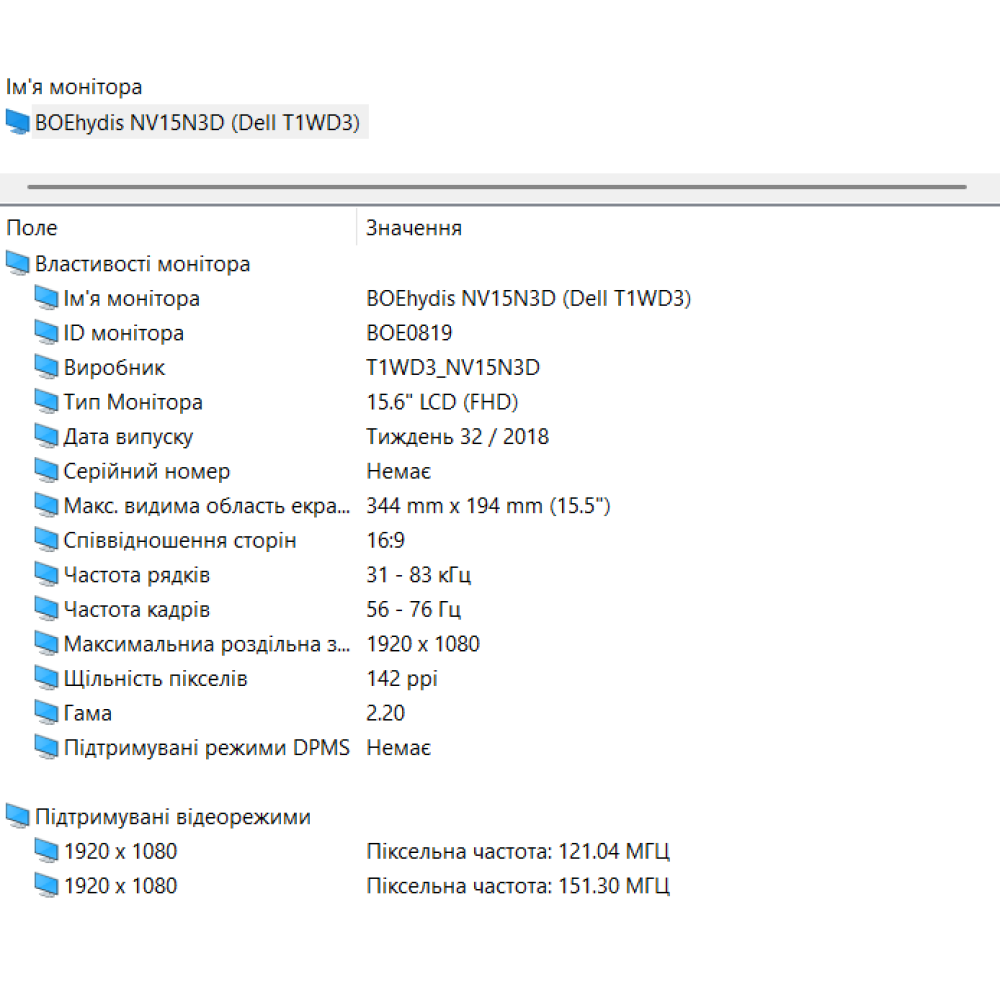Select the Частота кадрів row
This screenshot has height=1000, width=1000.
click(137, 610)
